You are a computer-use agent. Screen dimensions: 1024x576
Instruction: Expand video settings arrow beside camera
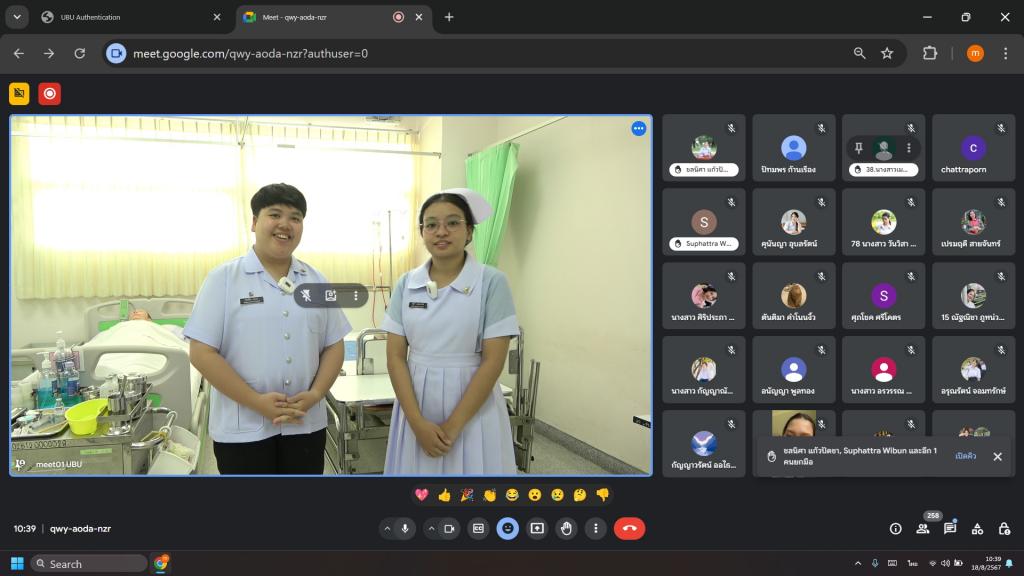coord(431,528)
